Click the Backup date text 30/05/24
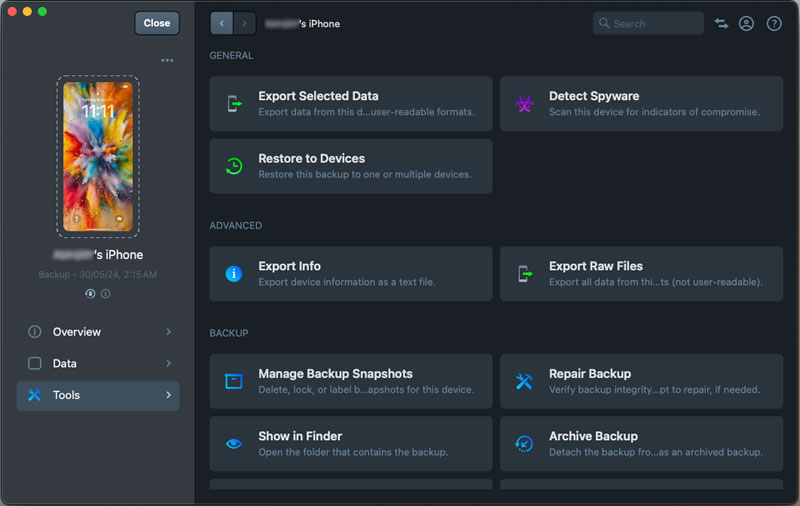Viewport: 800px width, 506px height. pyautogui.click(x=98, y=274)
